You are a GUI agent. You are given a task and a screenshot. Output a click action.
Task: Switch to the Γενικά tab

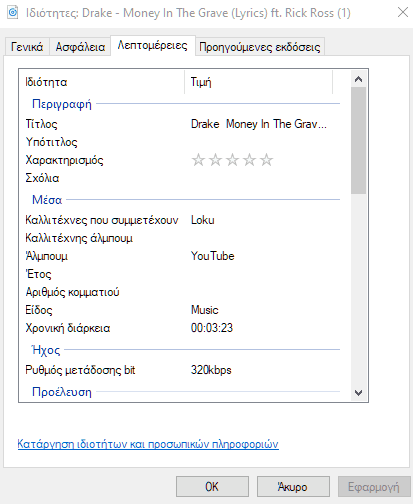click(x=27, y=47)
